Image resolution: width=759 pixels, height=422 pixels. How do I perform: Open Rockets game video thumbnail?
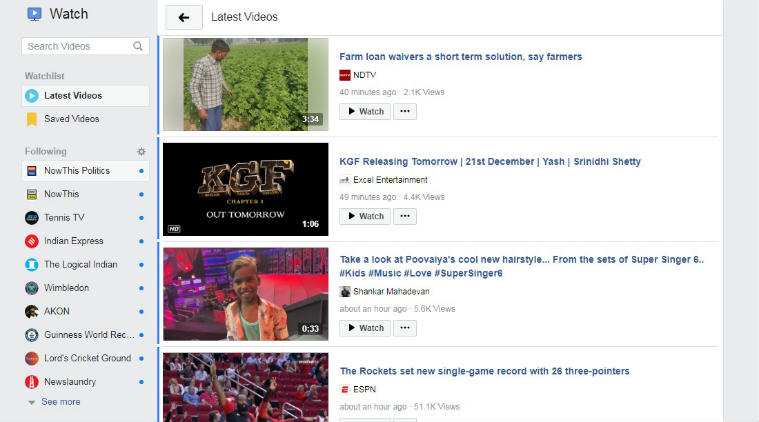(x=245, y=387)
